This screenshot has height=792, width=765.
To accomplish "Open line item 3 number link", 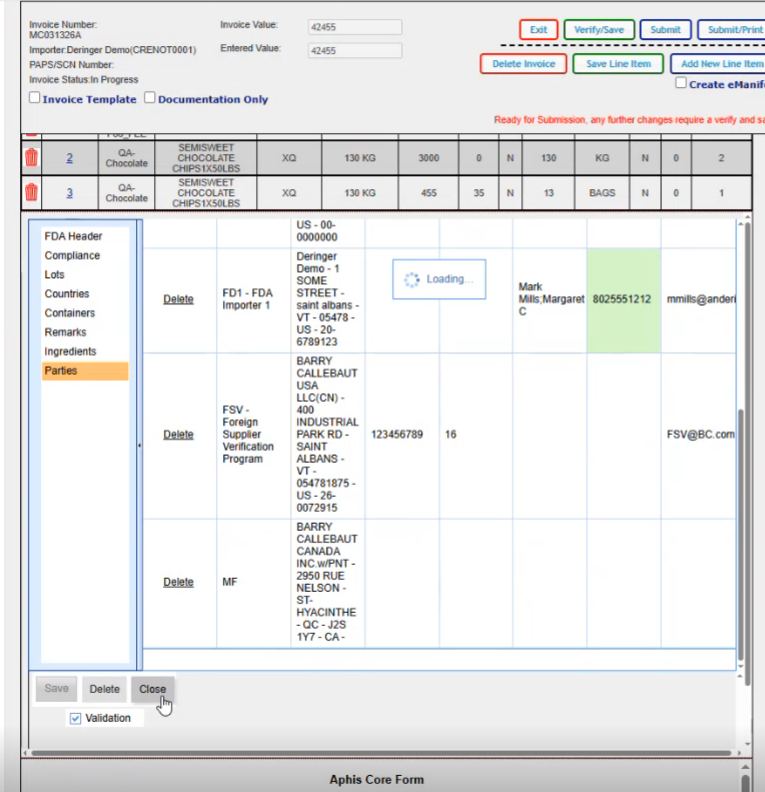I will [70, 192].
